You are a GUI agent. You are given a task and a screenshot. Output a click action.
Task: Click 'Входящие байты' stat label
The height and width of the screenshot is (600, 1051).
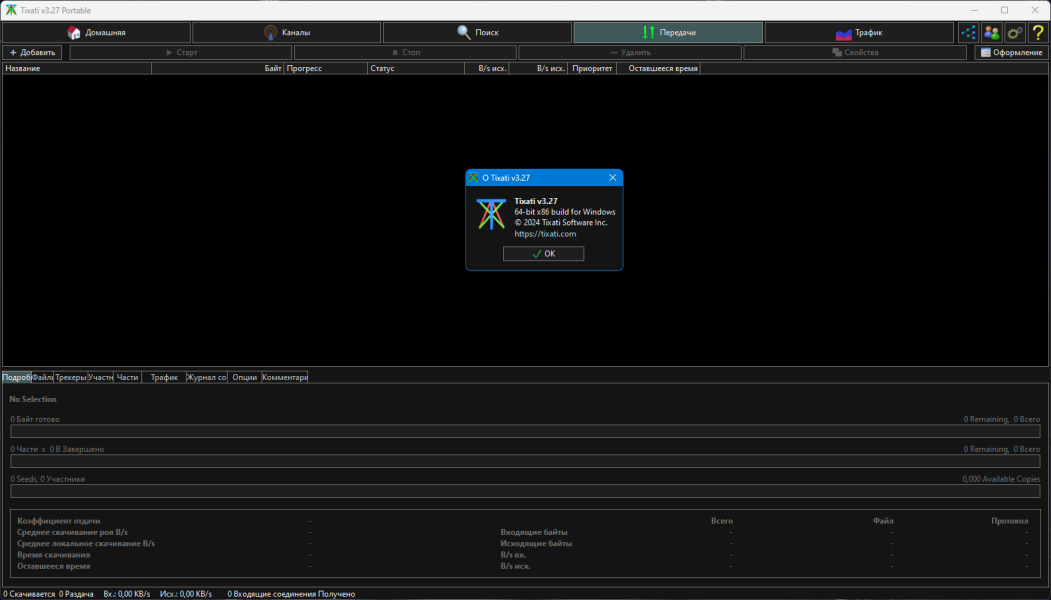[x=534, y=532]
